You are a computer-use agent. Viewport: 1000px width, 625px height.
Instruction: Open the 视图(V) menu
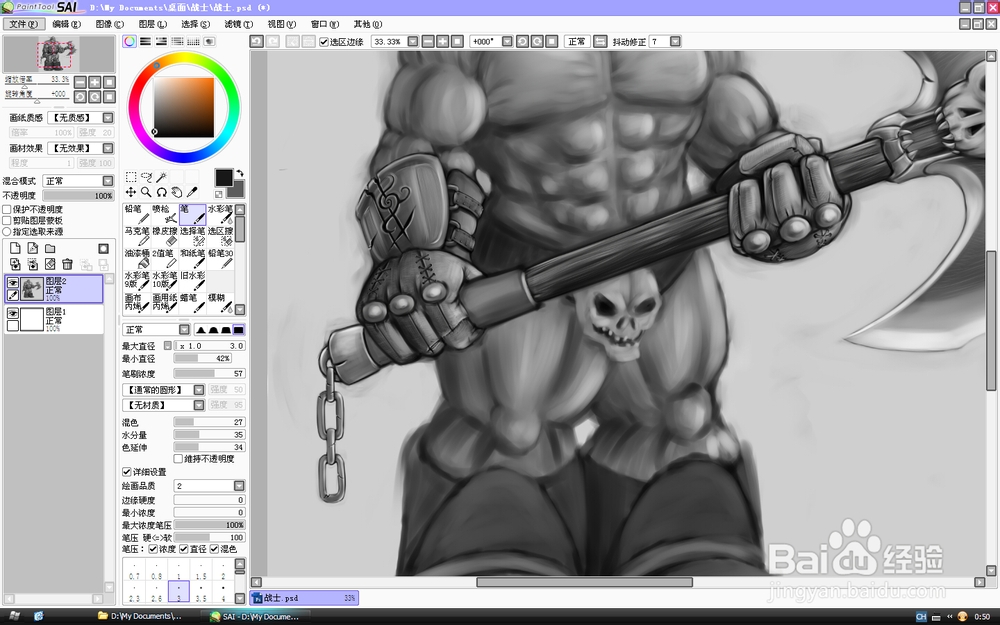[x=282, y=24]
